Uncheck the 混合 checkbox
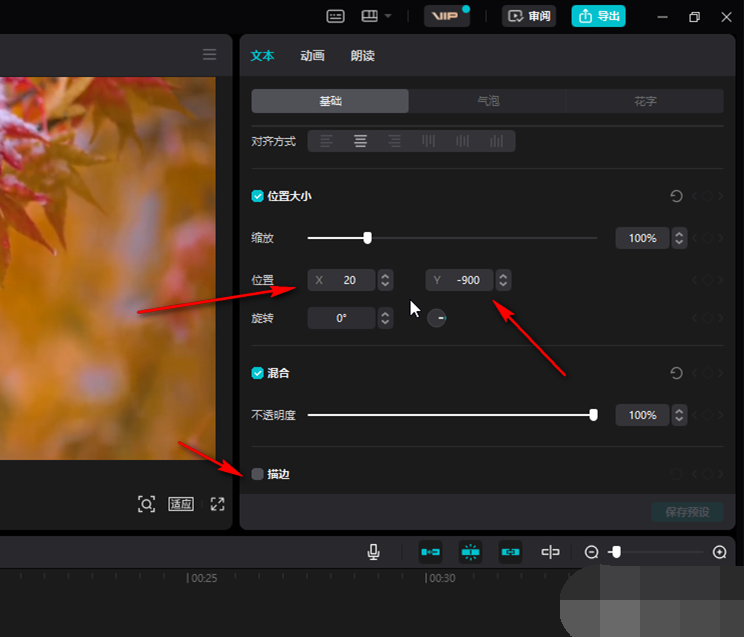This screenshot has width=744, height=637. coord(257,373)
